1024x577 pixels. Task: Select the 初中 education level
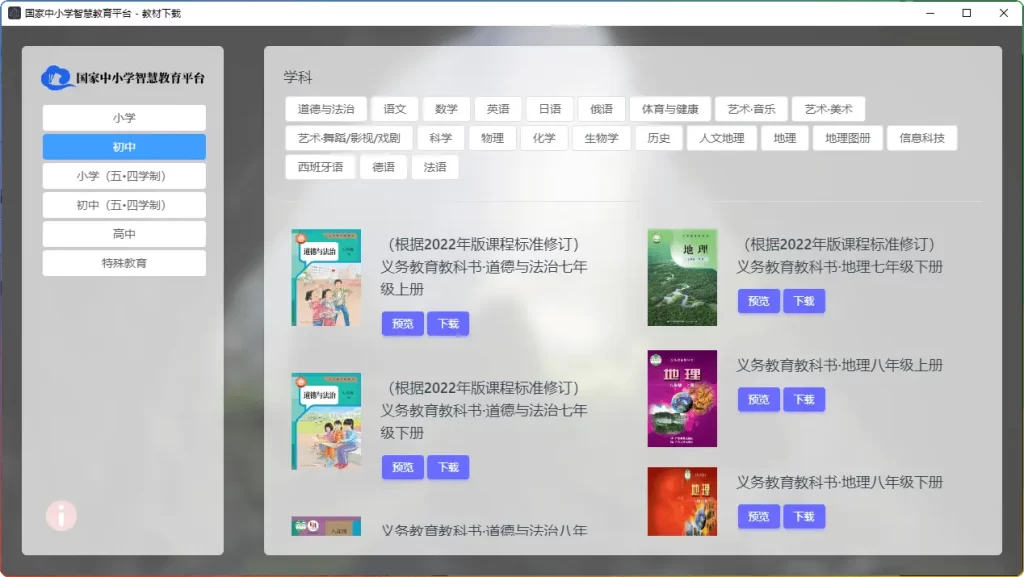tap(124, 147)
